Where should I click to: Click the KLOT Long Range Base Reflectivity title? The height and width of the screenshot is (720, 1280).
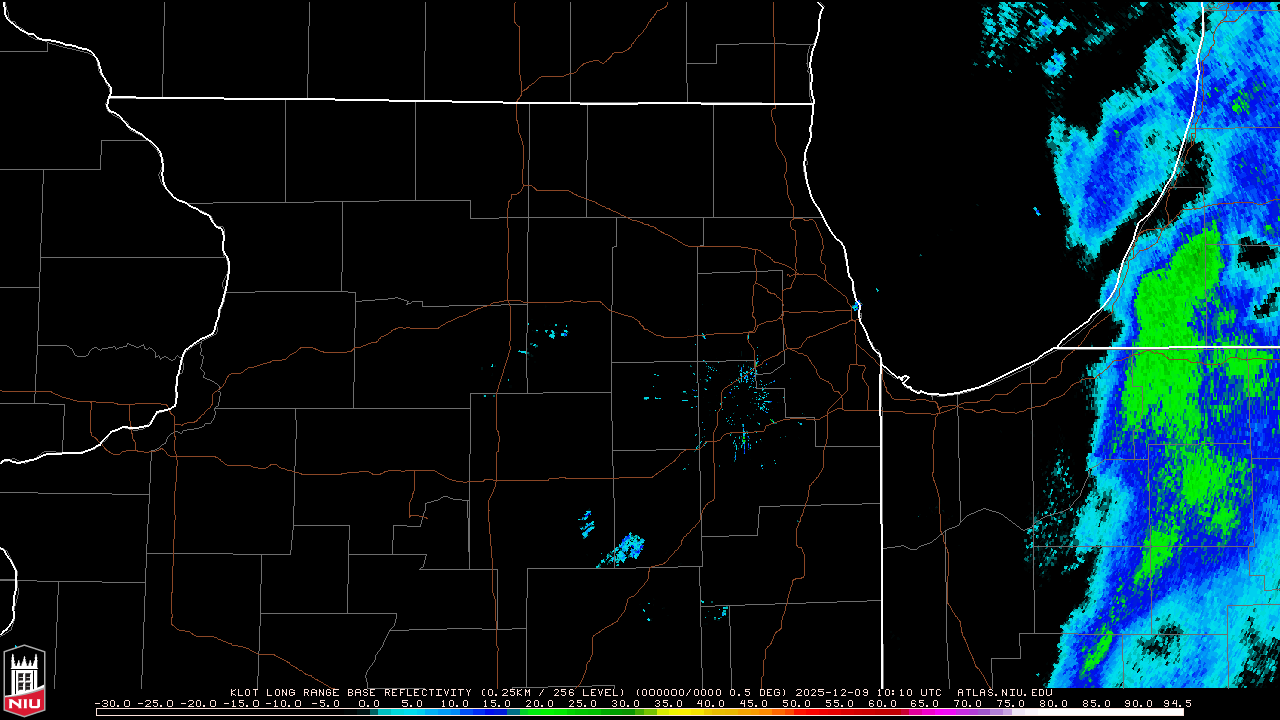point(349,692)
